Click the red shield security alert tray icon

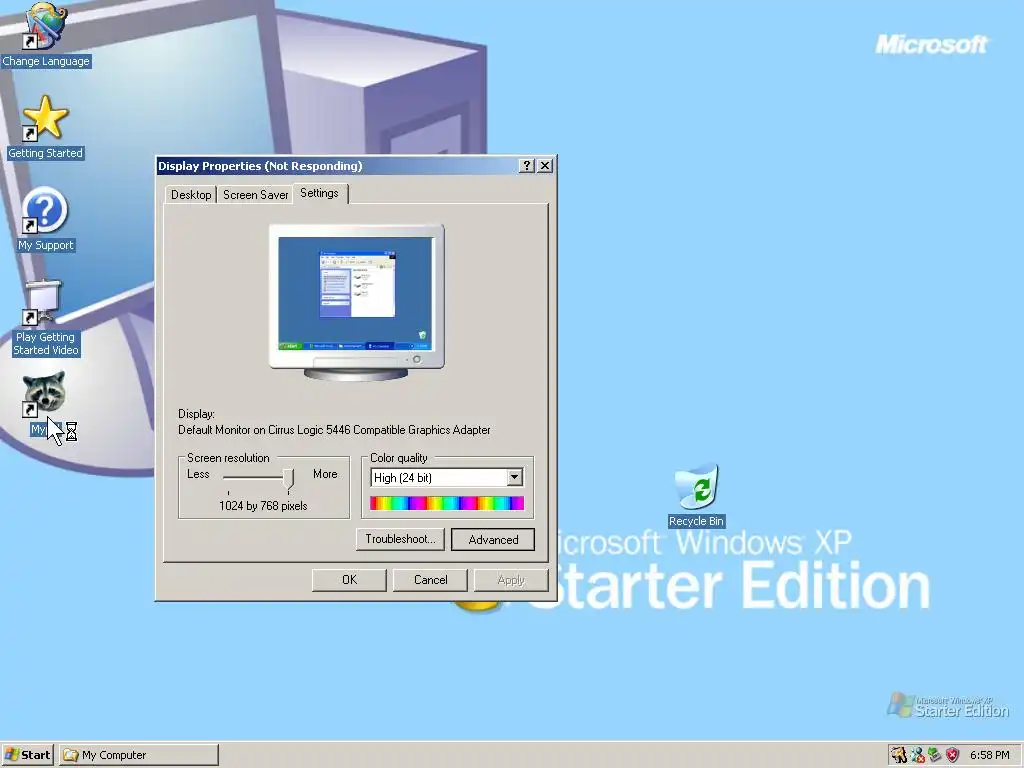point(952,755)
